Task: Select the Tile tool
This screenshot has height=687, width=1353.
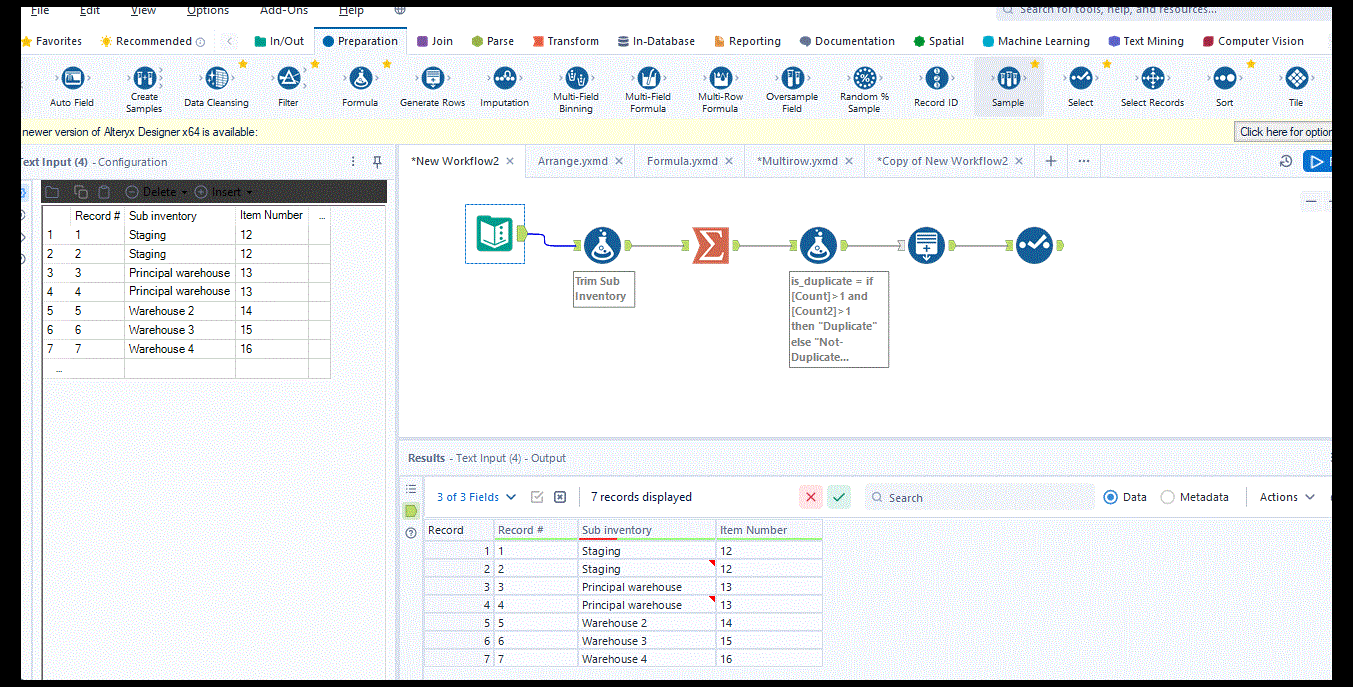Action: click(x=1295, y=80)
